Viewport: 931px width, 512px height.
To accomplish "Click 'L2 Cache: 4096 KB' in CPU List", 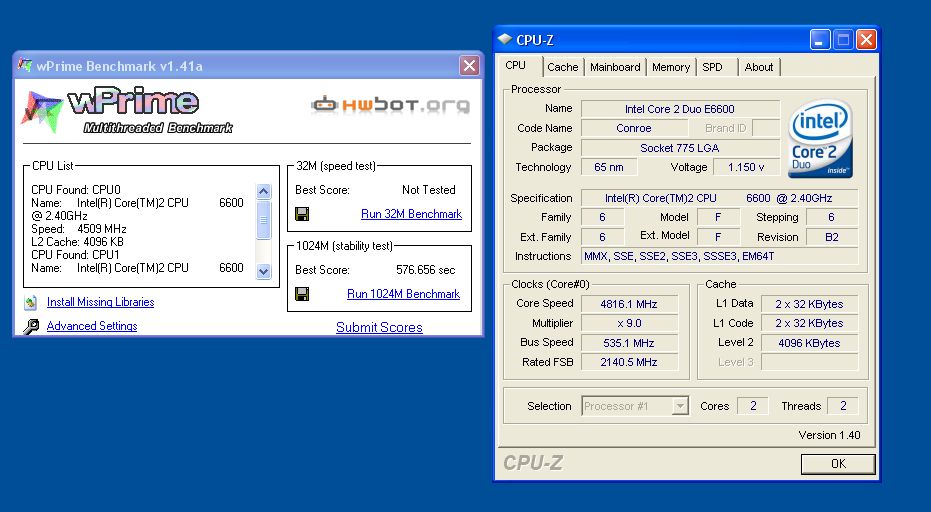I will [77, 242].
